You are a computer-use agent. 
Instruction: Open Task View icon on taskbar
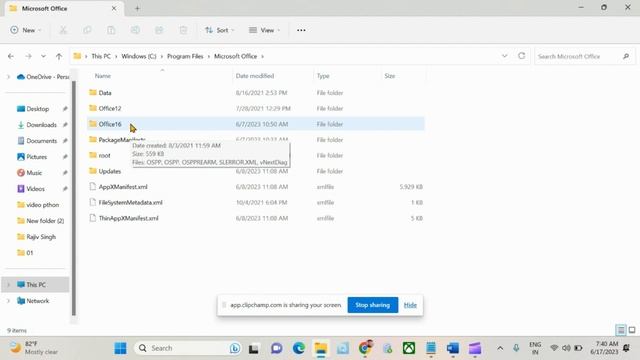253,349
